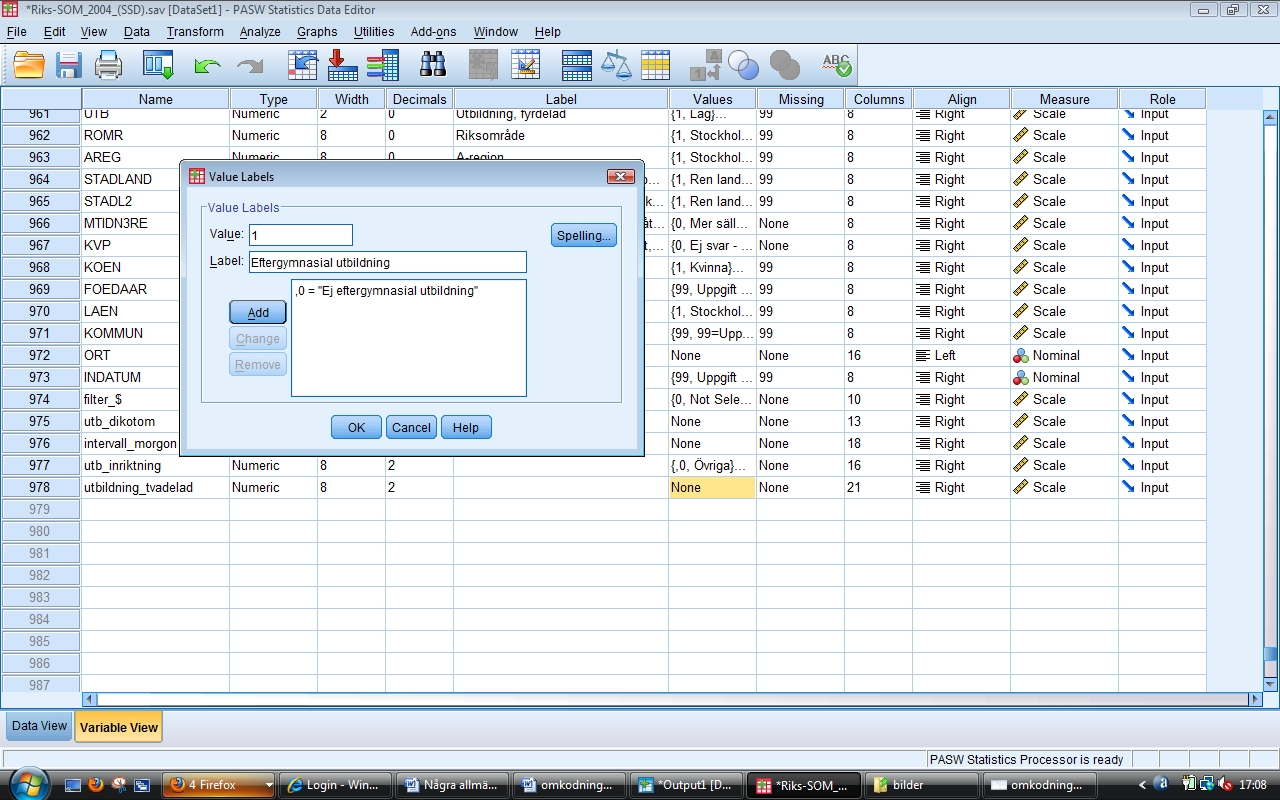Save the dataset with the floppy disk icon

69,66
